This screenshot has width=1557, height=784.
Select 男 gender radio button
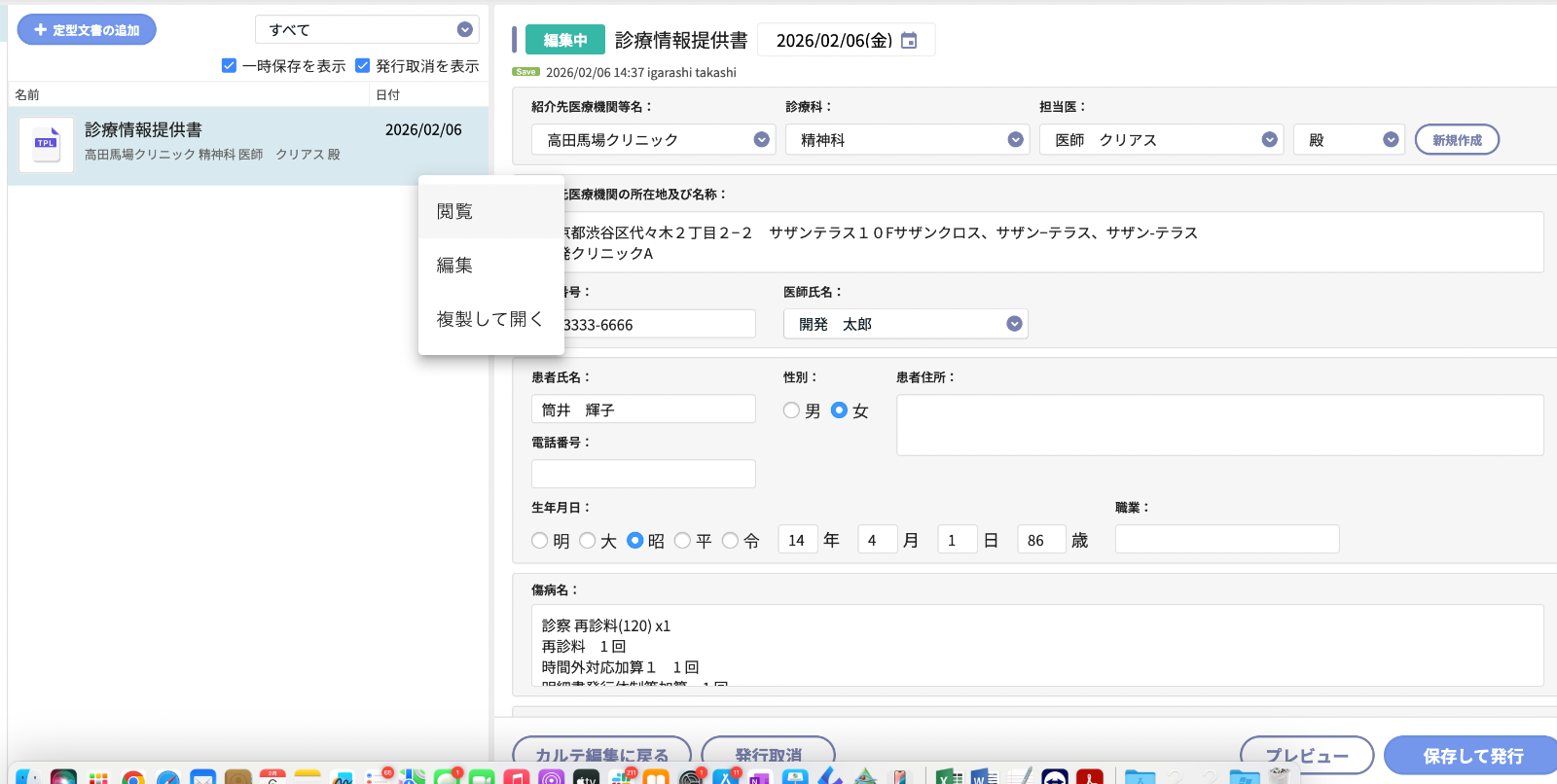(x=791, y=410)
